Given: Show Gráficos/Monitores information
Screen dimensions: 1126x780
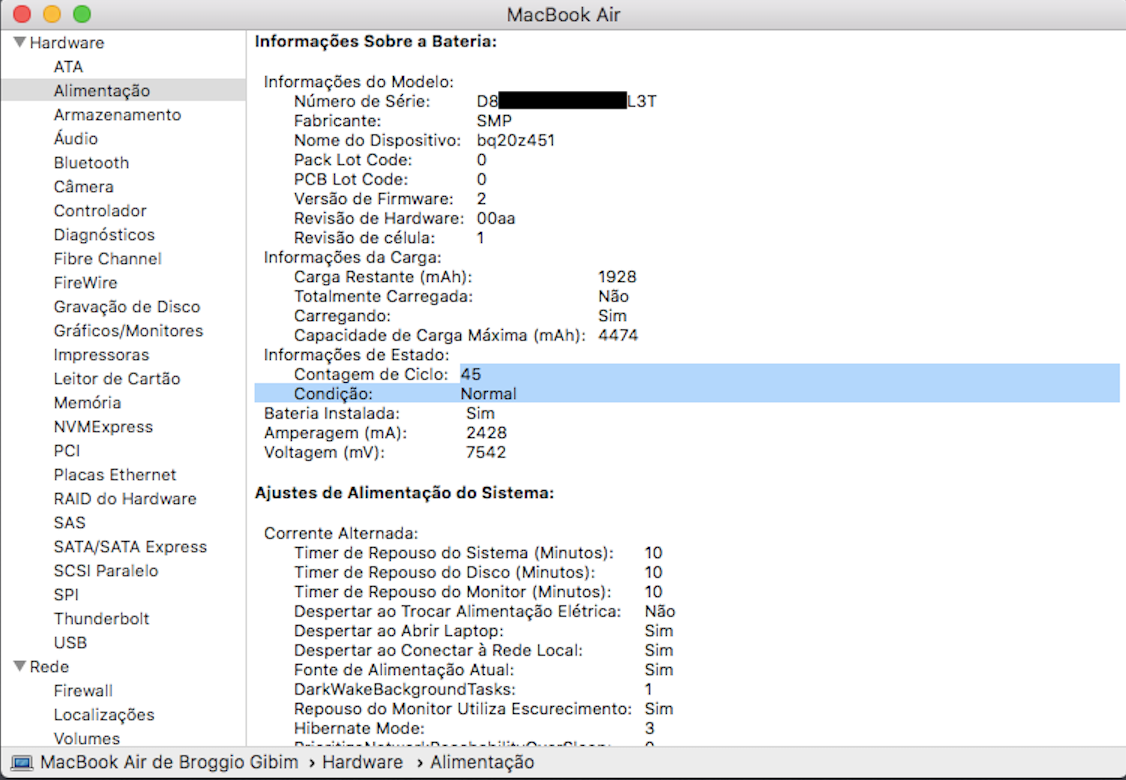Looking at the screenshot, I should point(128,331).
